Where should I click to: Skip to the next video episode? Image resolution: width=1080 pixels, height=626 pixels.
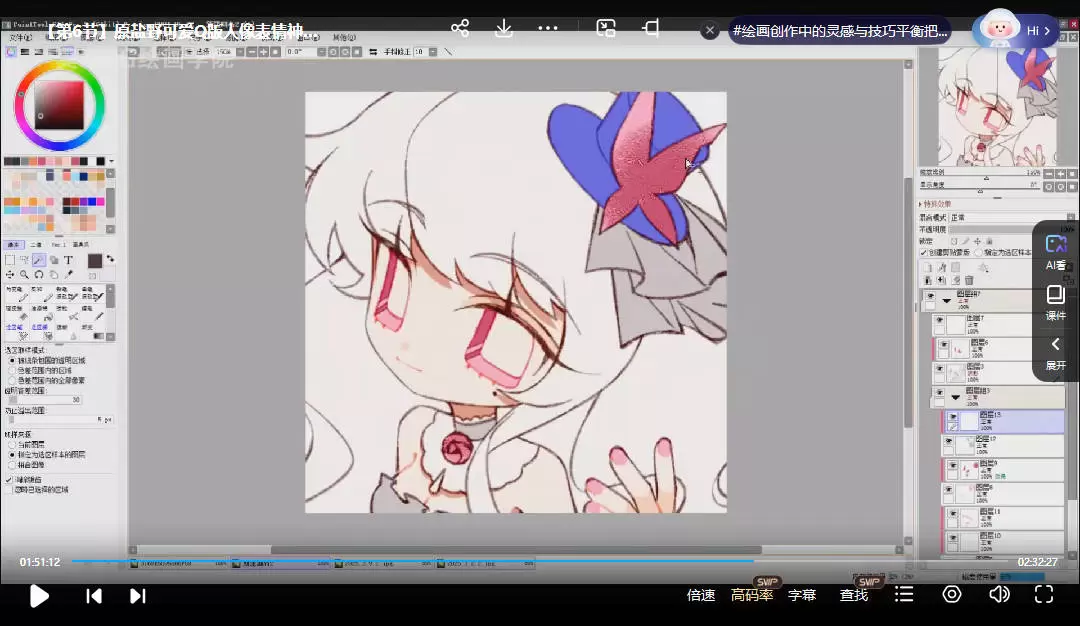click(138, 596)
